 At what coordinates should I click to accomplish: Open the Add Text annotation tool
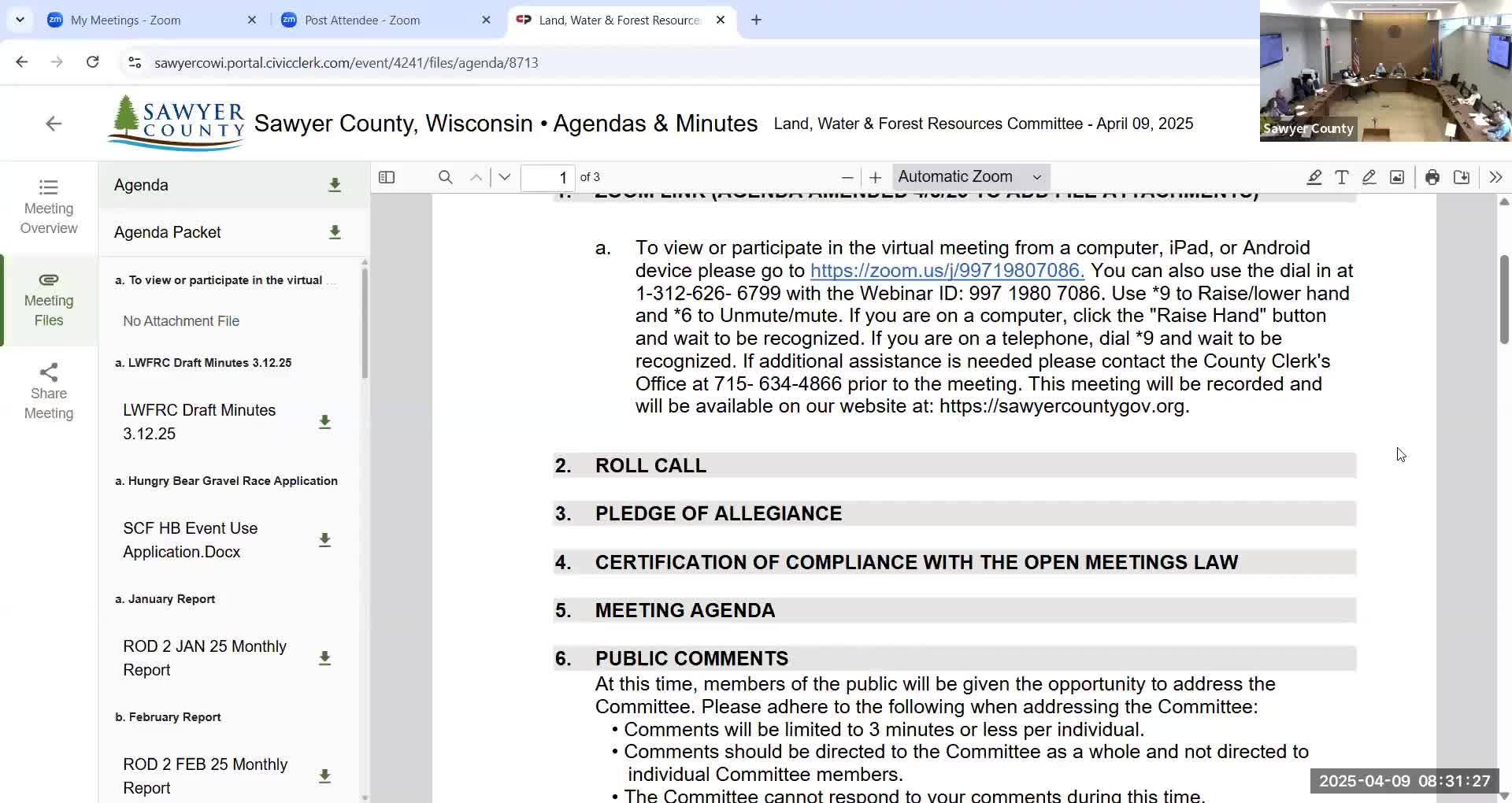(x=1342, y=177)
